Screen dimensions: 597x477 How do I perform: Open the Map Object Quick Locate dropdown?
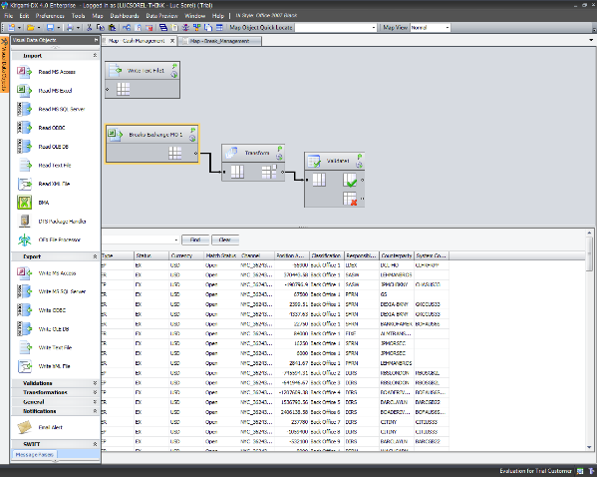coord(374,27)
